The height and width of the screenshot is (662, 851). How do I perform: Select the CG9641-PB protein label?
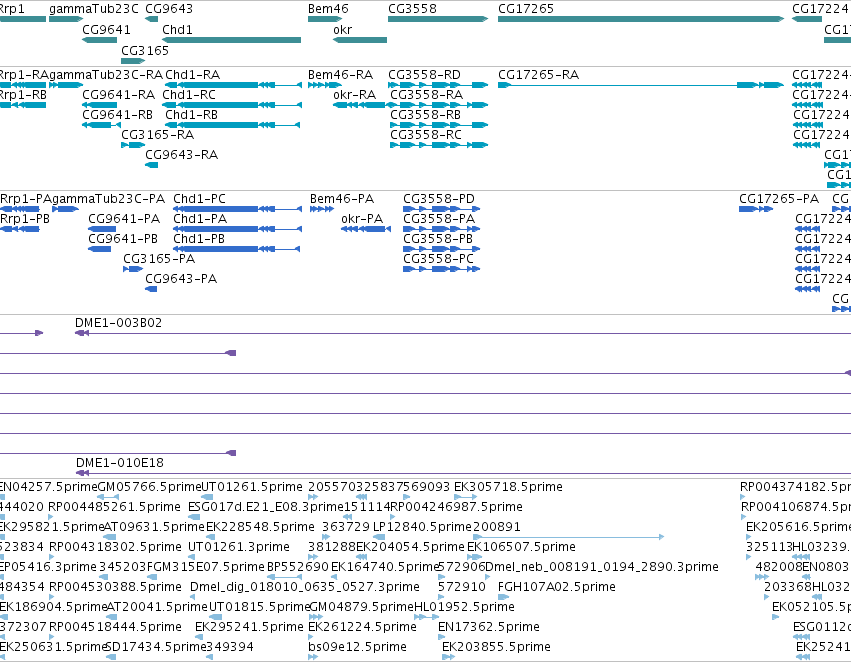click(x=123, y=239)
